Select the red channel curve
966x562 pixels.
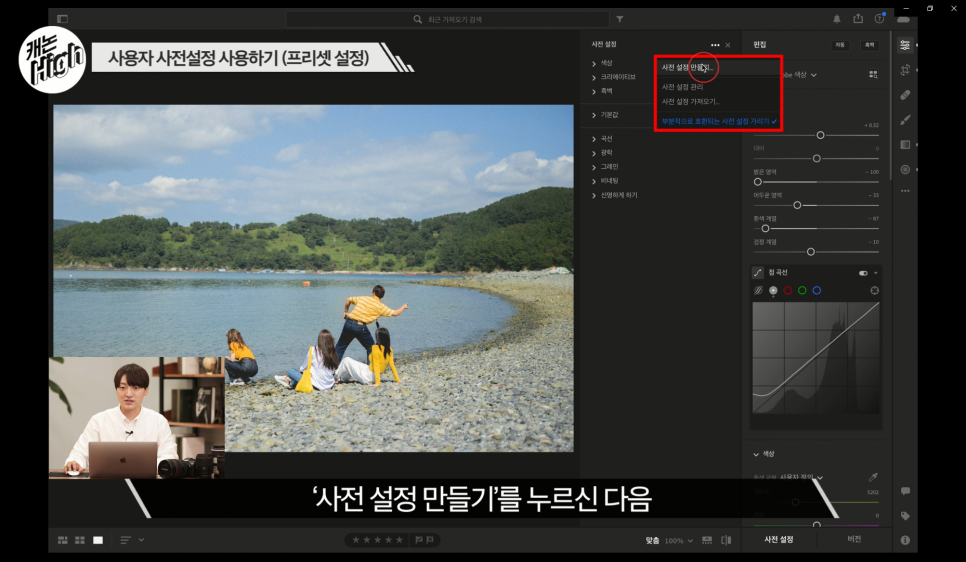788,290
